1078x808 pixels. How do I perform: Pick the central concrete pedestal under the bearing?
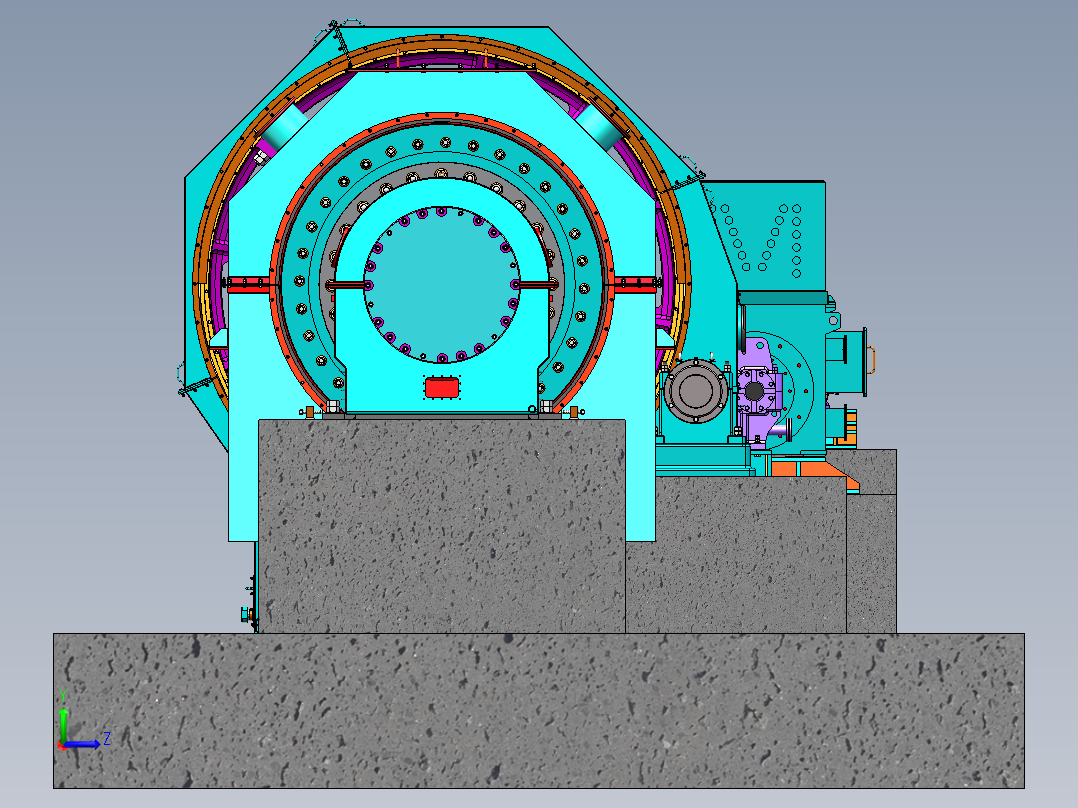point(441,526)
